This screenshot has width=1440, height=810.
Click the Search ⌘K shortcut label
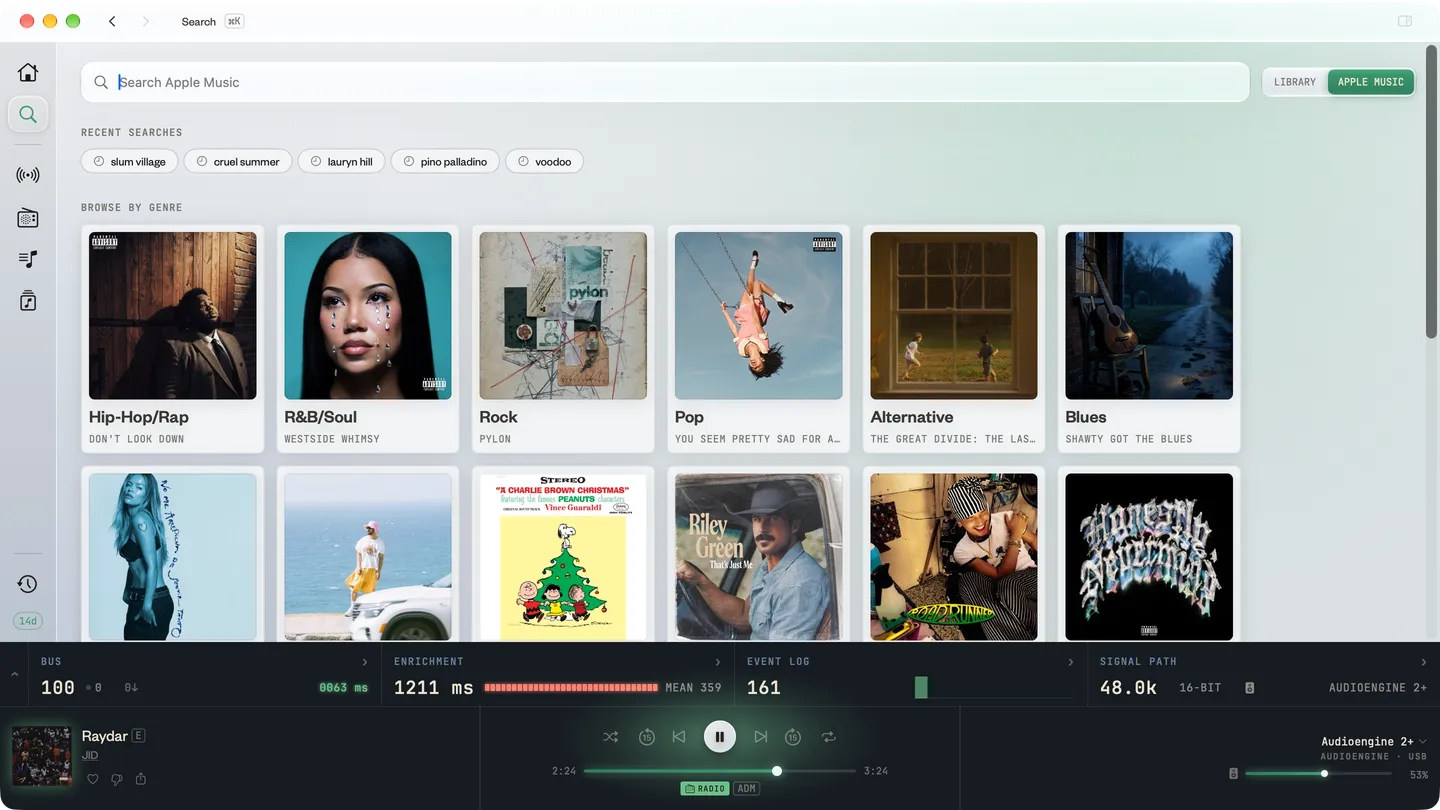tap(212, 21)
